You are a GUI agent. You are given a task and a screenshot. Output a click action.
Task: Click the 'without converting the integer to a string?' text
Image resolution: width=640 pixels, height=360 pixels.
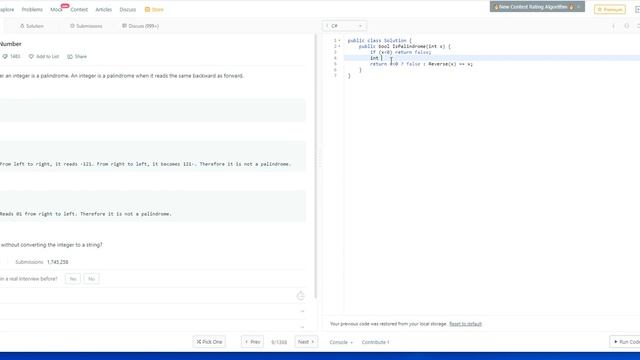[x=51, y=245]
